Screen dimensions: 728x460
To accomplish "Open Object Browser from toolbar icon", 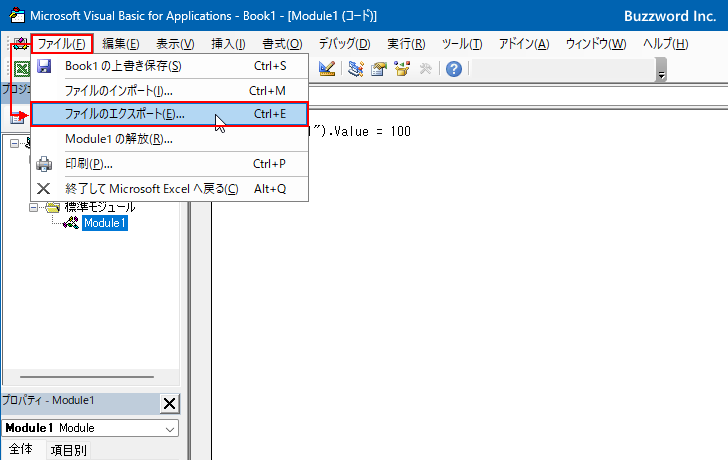I will point(402,69).
